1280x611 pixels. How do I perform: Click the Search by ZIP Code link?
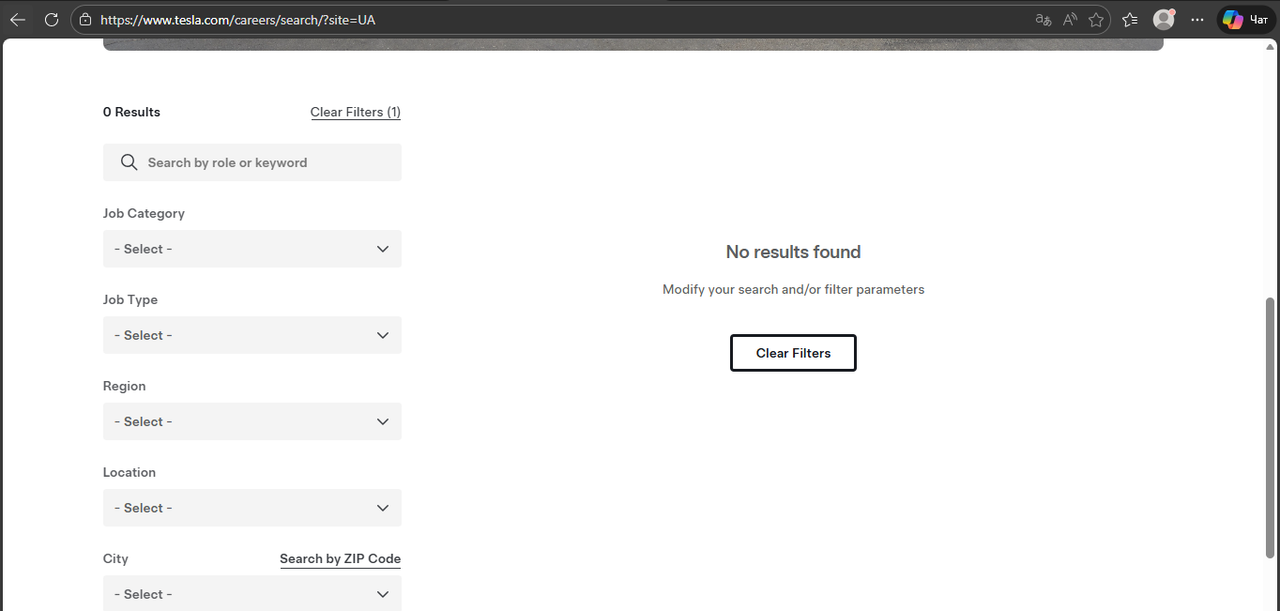(x=340, y=559)
